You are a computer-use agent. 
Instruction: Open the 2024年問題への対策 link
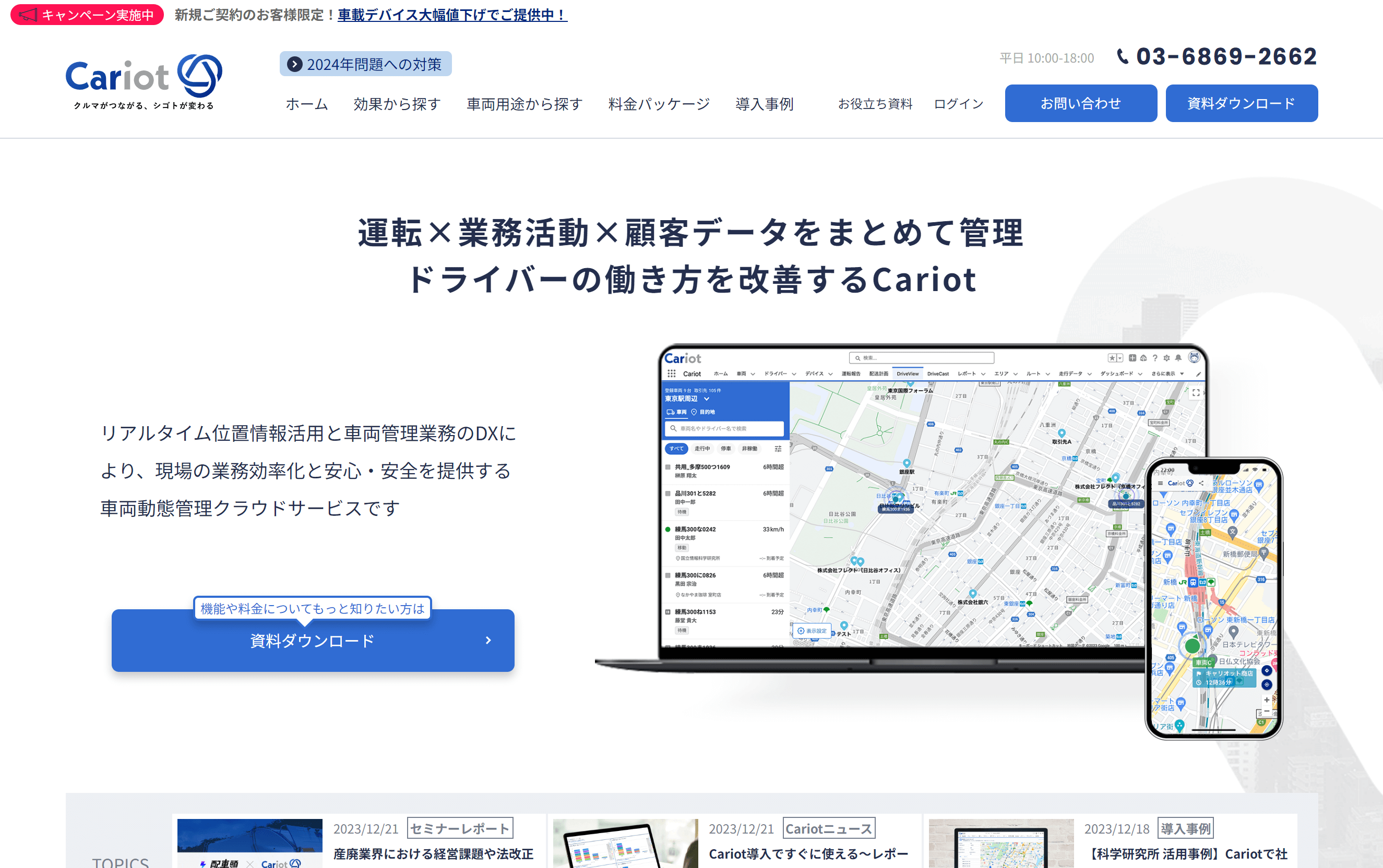click(366, 64)
